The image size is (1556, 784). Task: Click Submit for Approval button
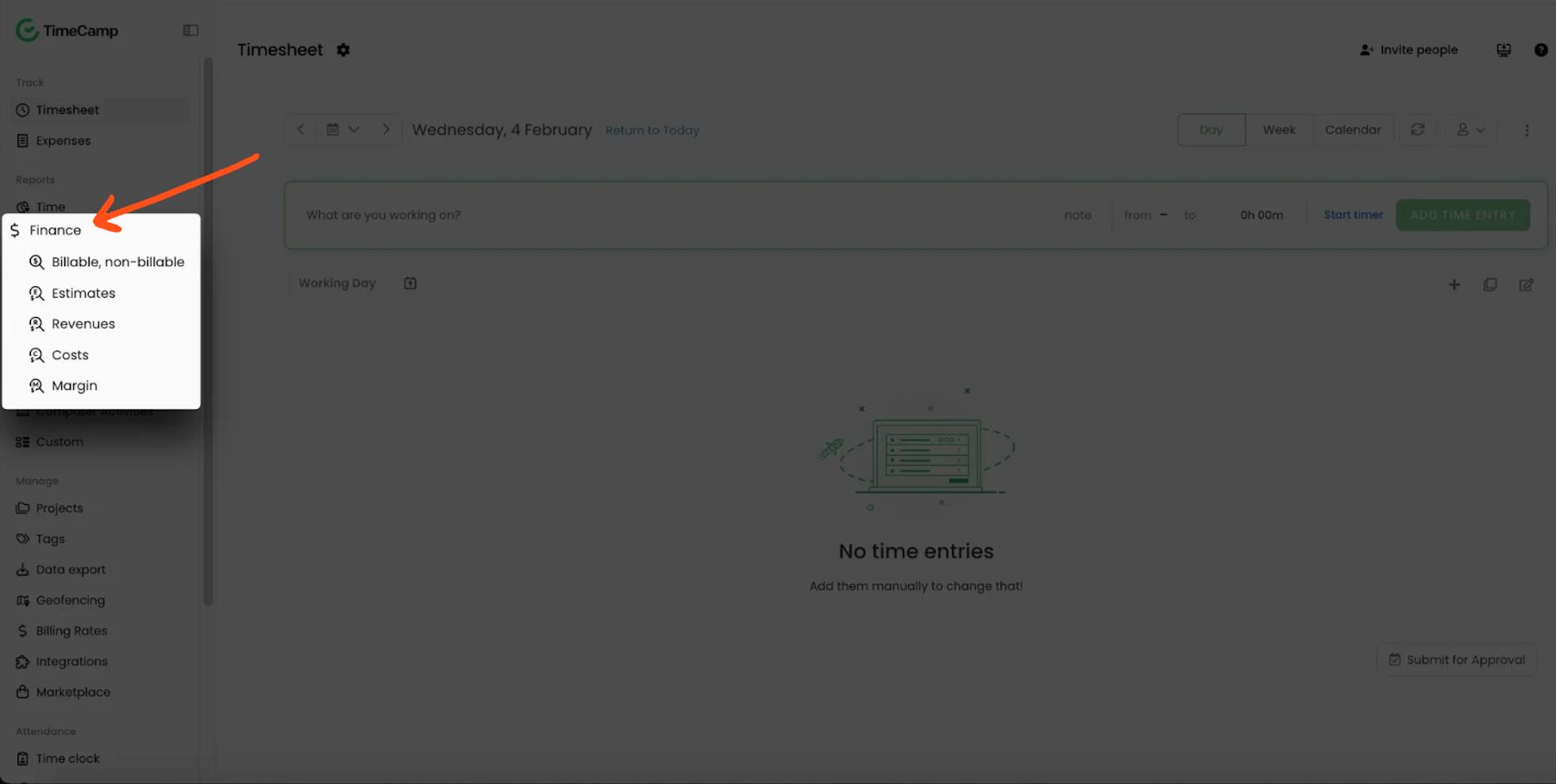1456,660
